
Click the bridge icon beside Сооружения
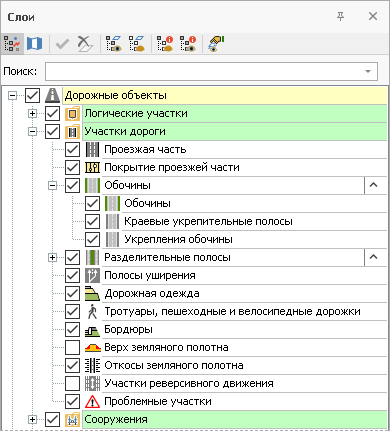point(72,419)
